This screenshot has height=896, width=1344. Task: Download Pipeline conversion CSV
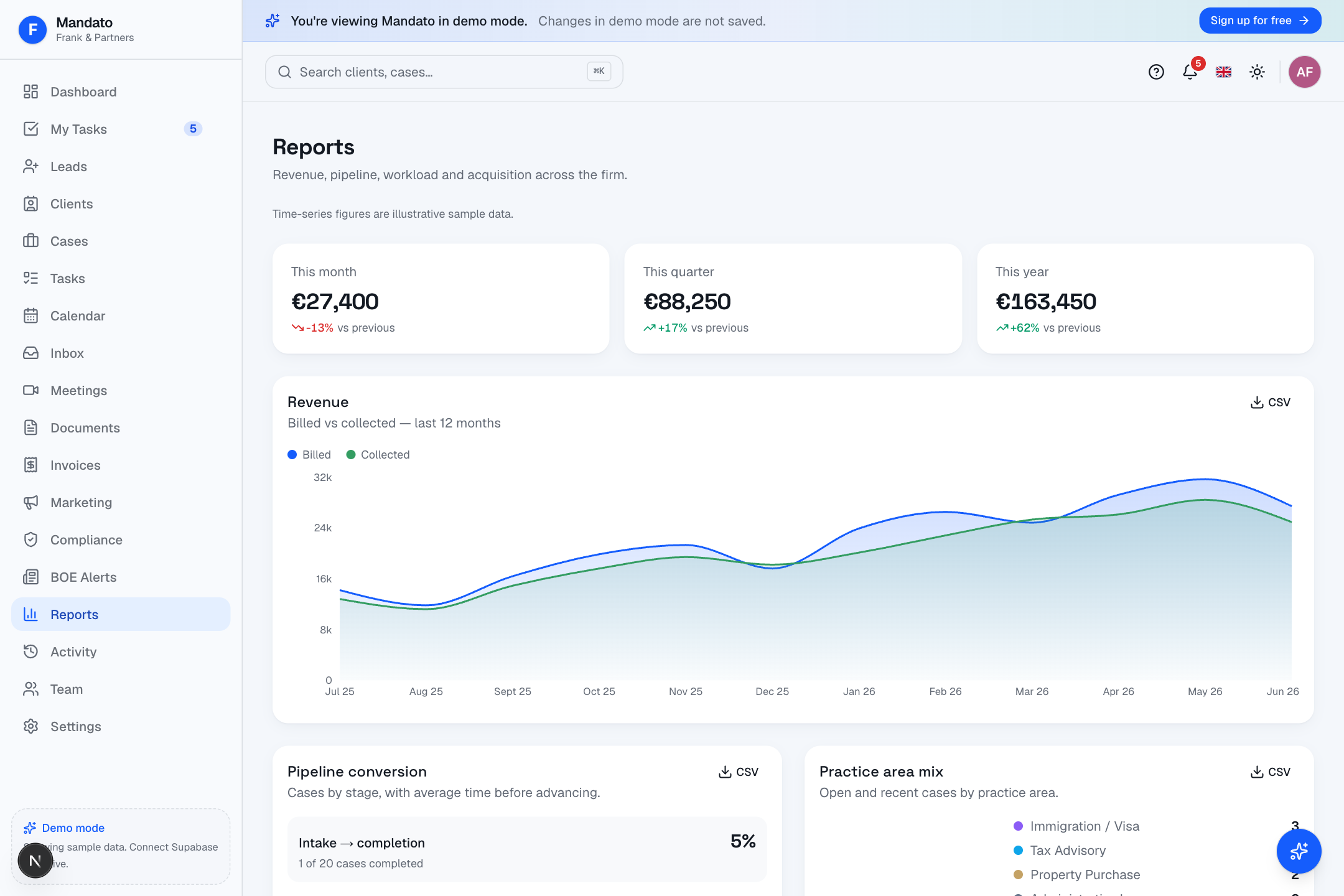[x=738, y=772]
